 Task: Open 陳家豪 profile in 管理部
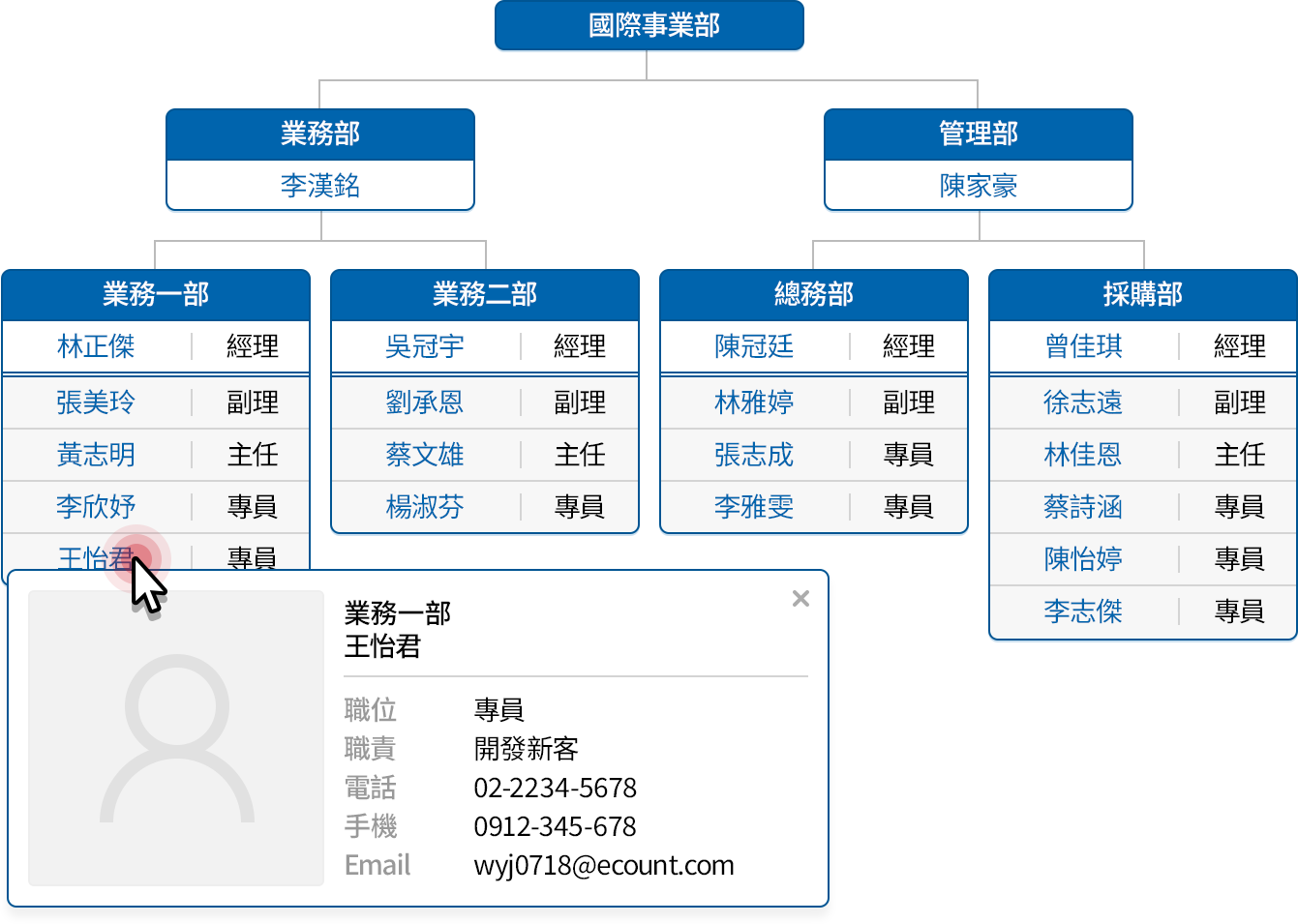pyautogui.click(x=978, y=186)
